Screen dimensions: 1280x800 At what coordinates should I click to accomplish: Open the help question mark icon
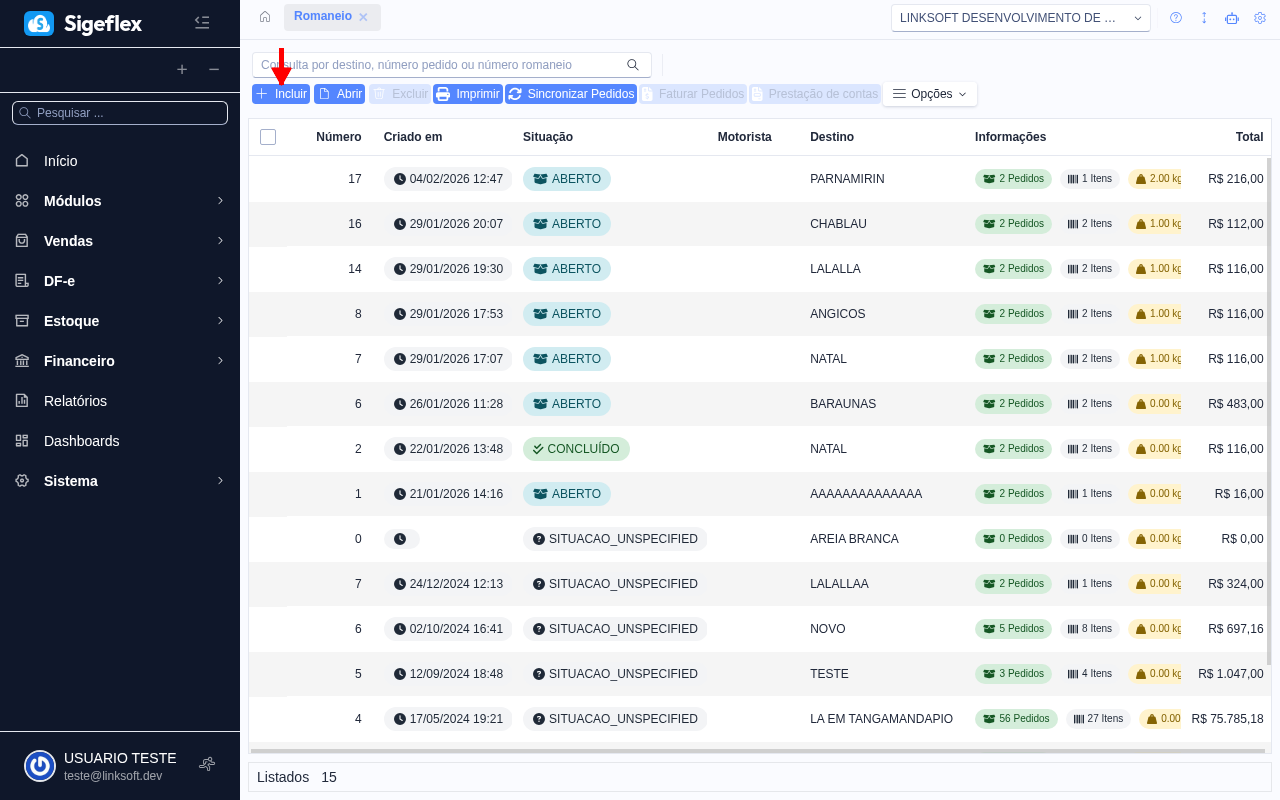pos(1176,18)
